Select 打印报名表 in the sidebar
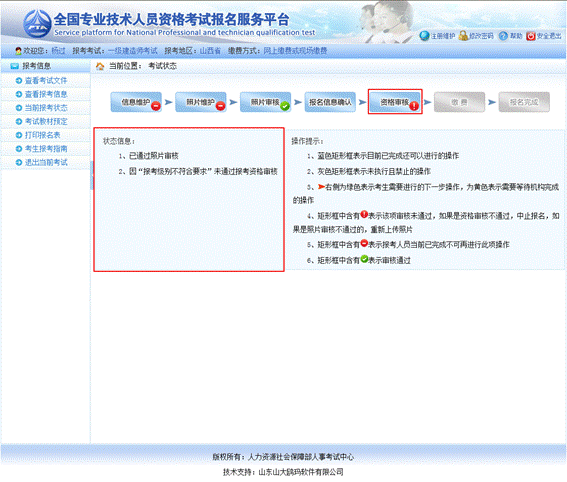The image size is (567, 482). (42, 135)
